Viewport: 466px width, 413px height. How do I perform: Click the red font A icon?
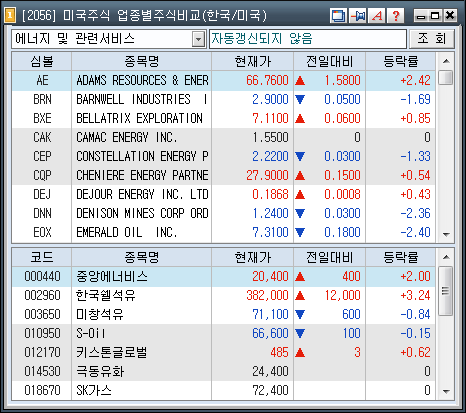(377, 16)
